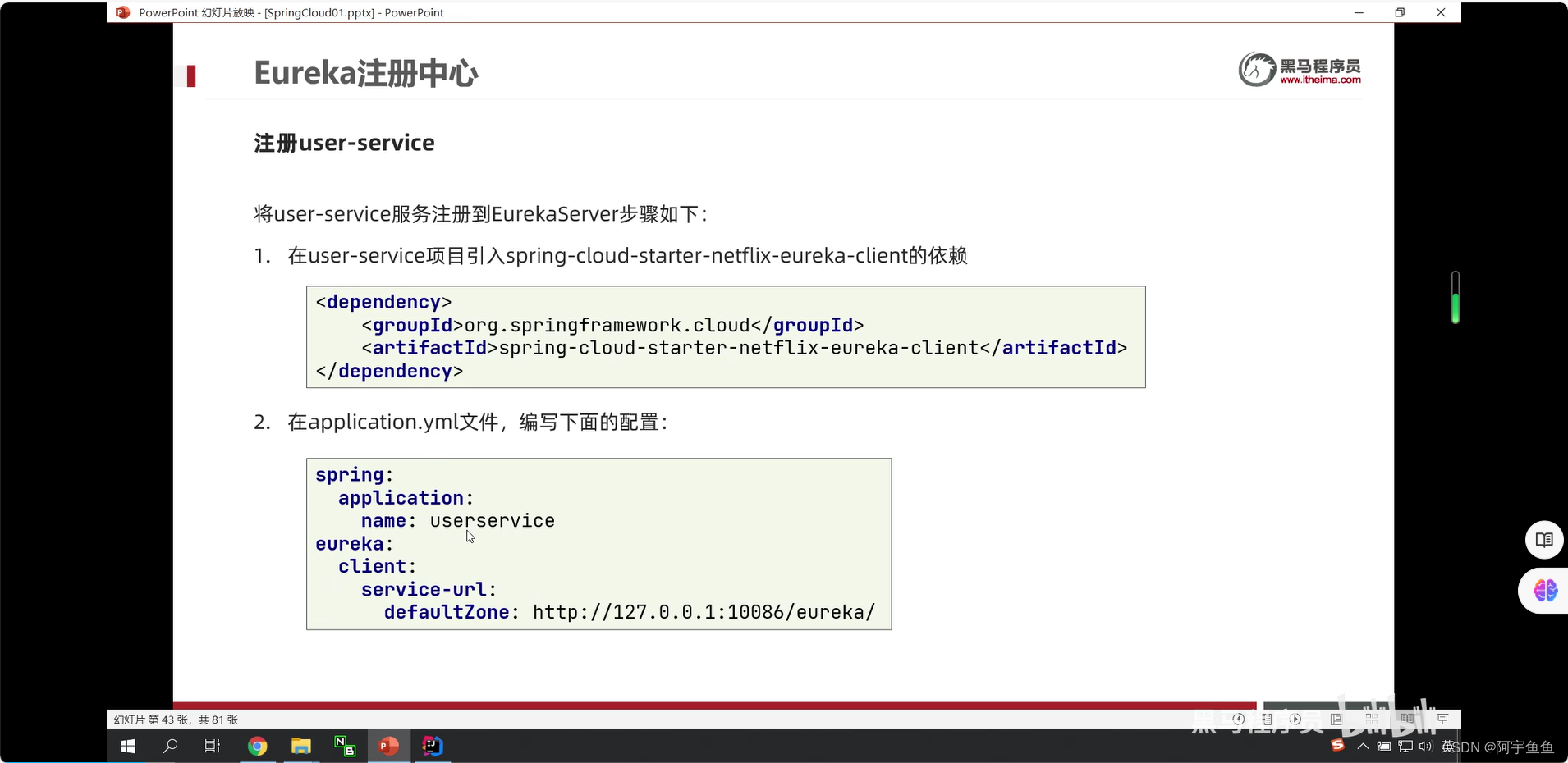Click the 'name: userservice' line
The width and height of the screenshot is (1568, 763).
[458, 521]
